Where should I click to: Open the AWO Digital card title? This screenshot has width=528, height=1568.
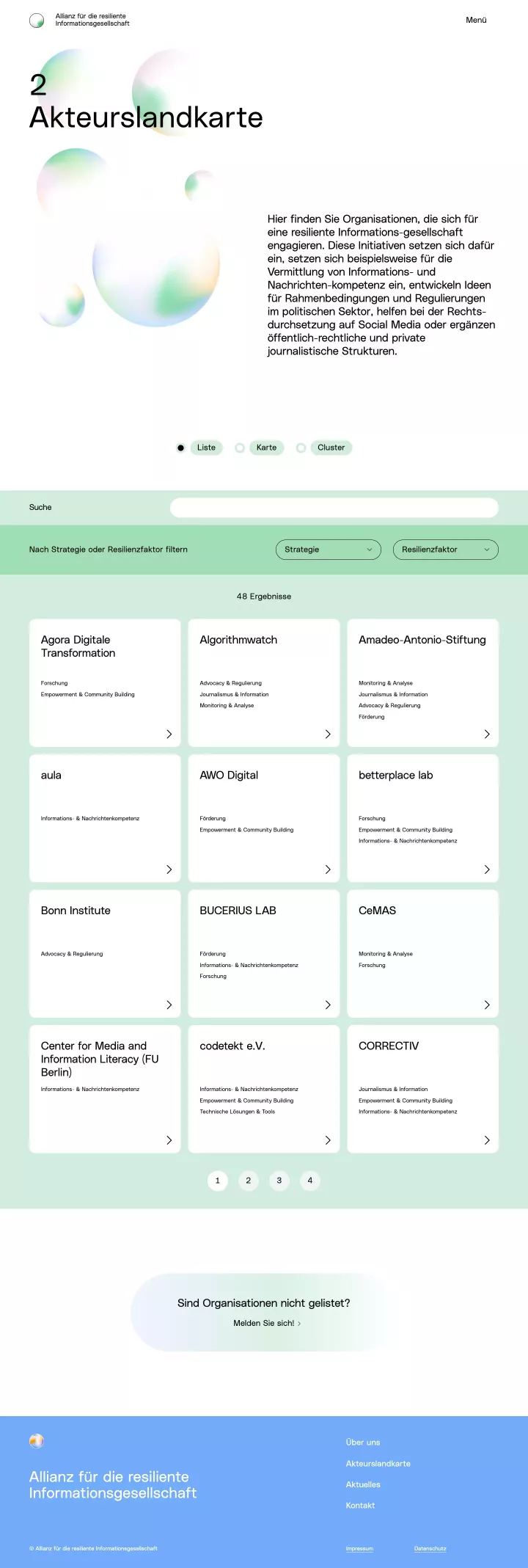tap(229, 776)
